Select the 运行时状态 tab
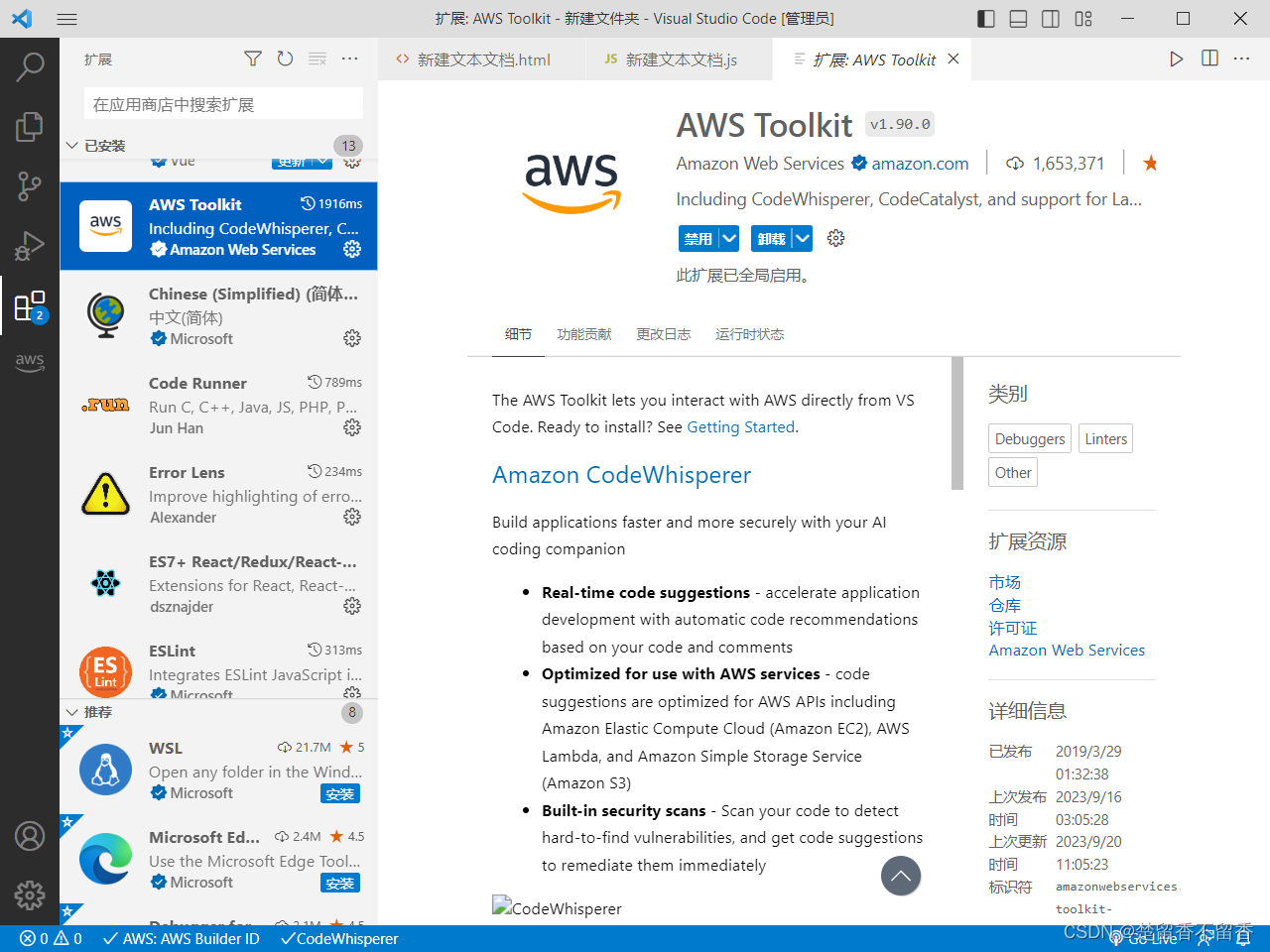The height and width of the screenshot is (952, 1270). click(x=749, y=334)
